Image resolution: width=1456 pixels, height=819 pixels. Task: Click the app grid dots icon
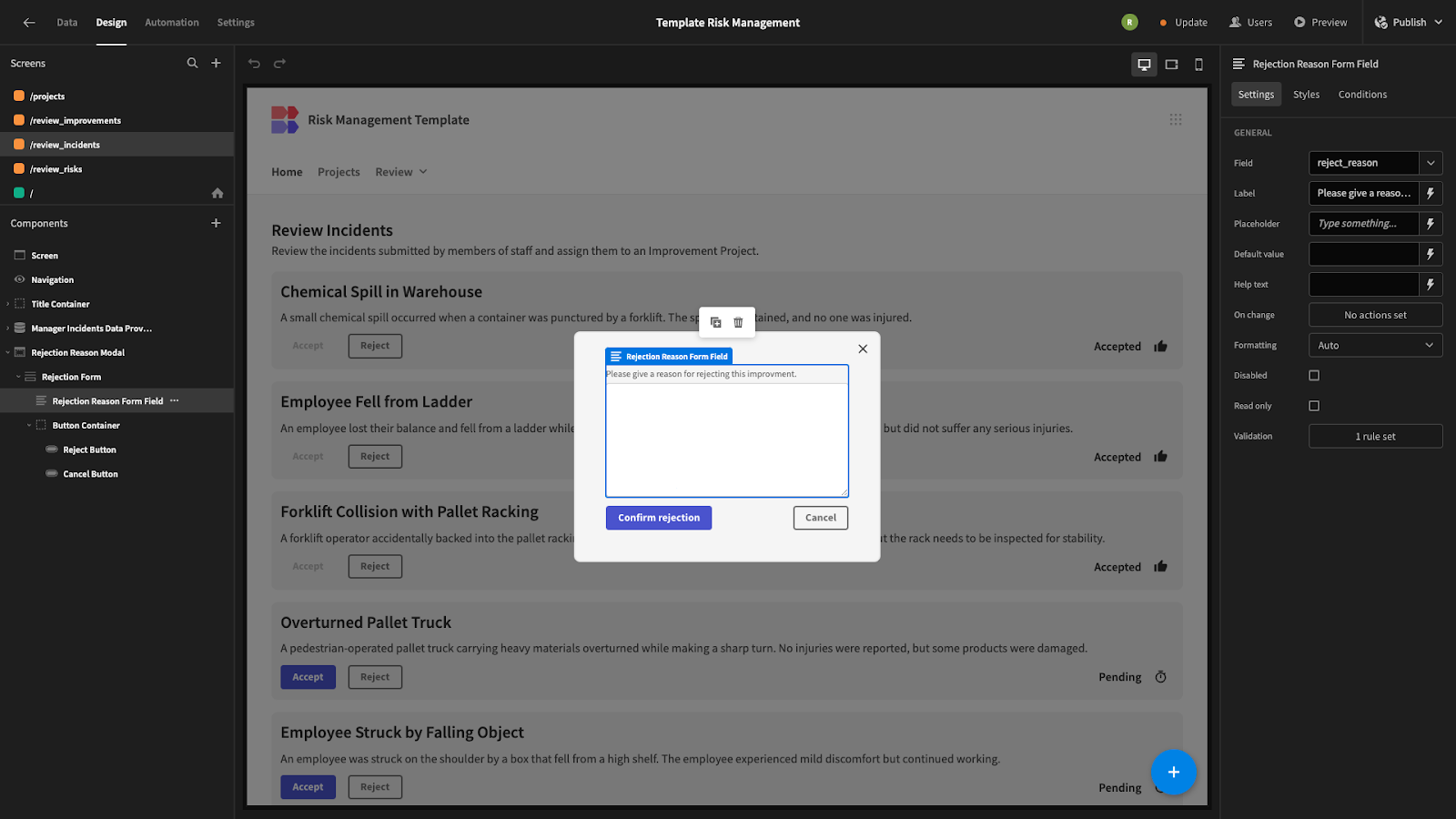coord(1176,120)
